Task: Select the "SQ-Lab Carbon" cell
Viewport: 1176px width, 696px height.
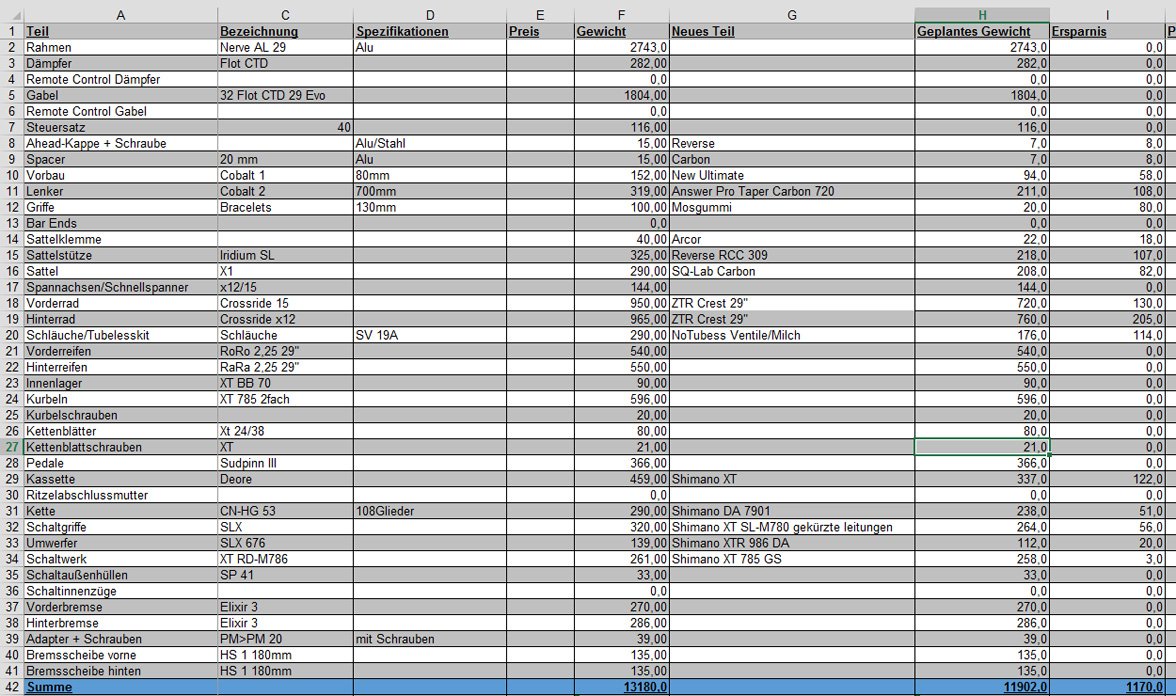Action: [x=791, y=272]
